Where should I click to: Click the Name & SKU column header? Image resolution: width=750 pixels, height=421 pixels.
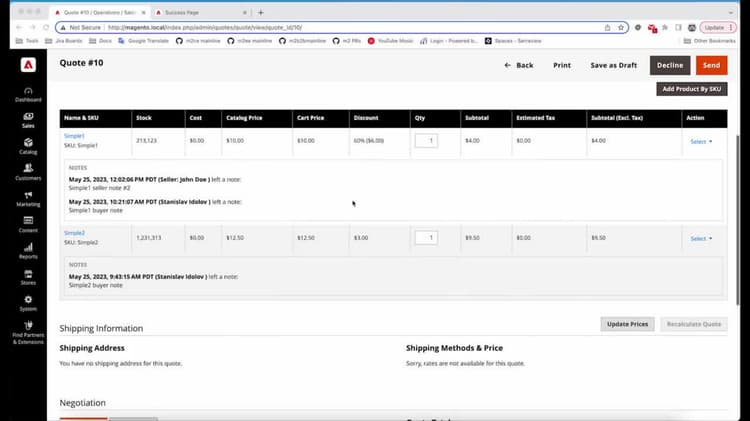(81, 118)
